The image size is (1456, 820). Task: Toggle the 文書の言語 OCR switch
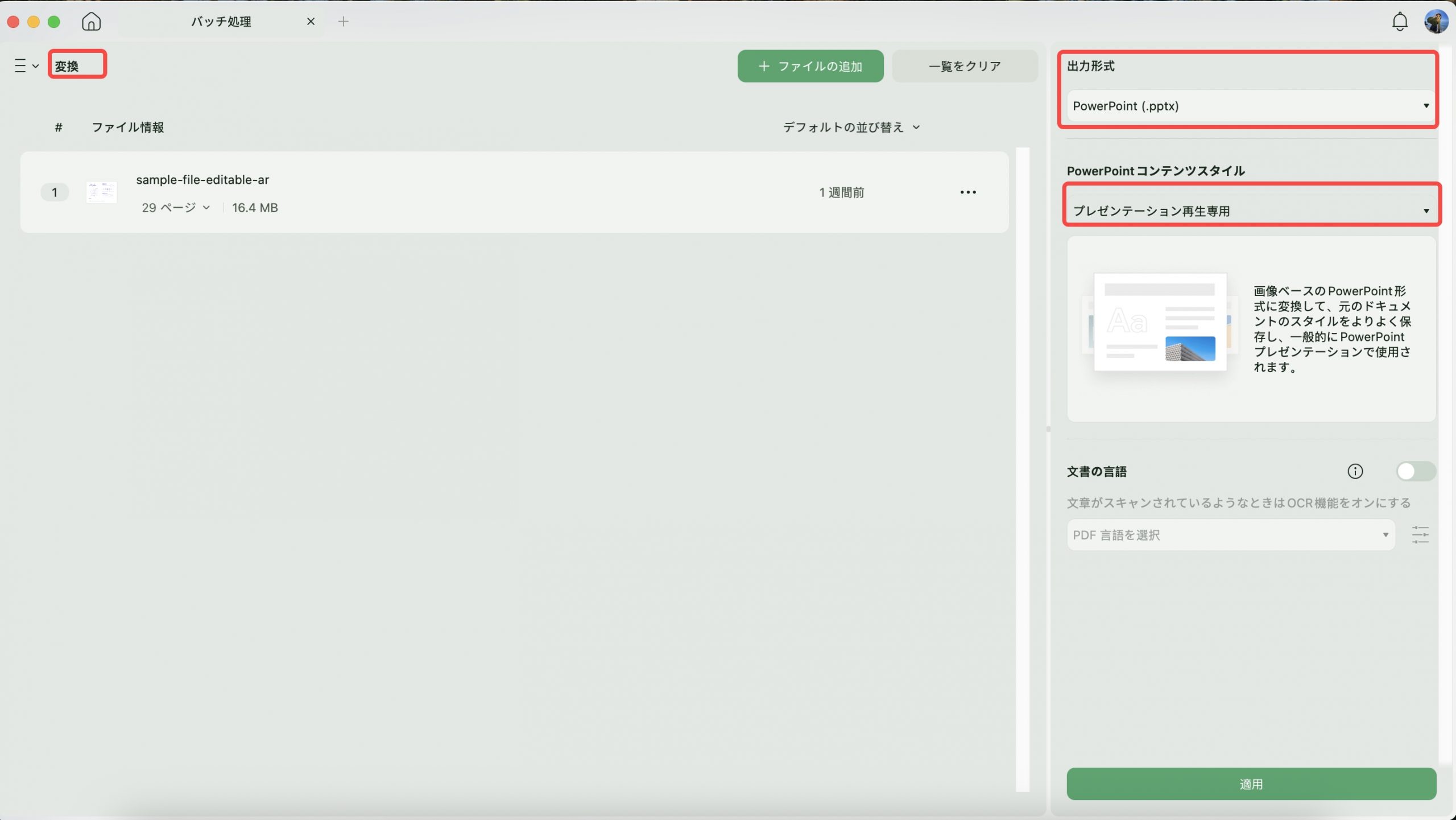click(x=1416, y=472)
